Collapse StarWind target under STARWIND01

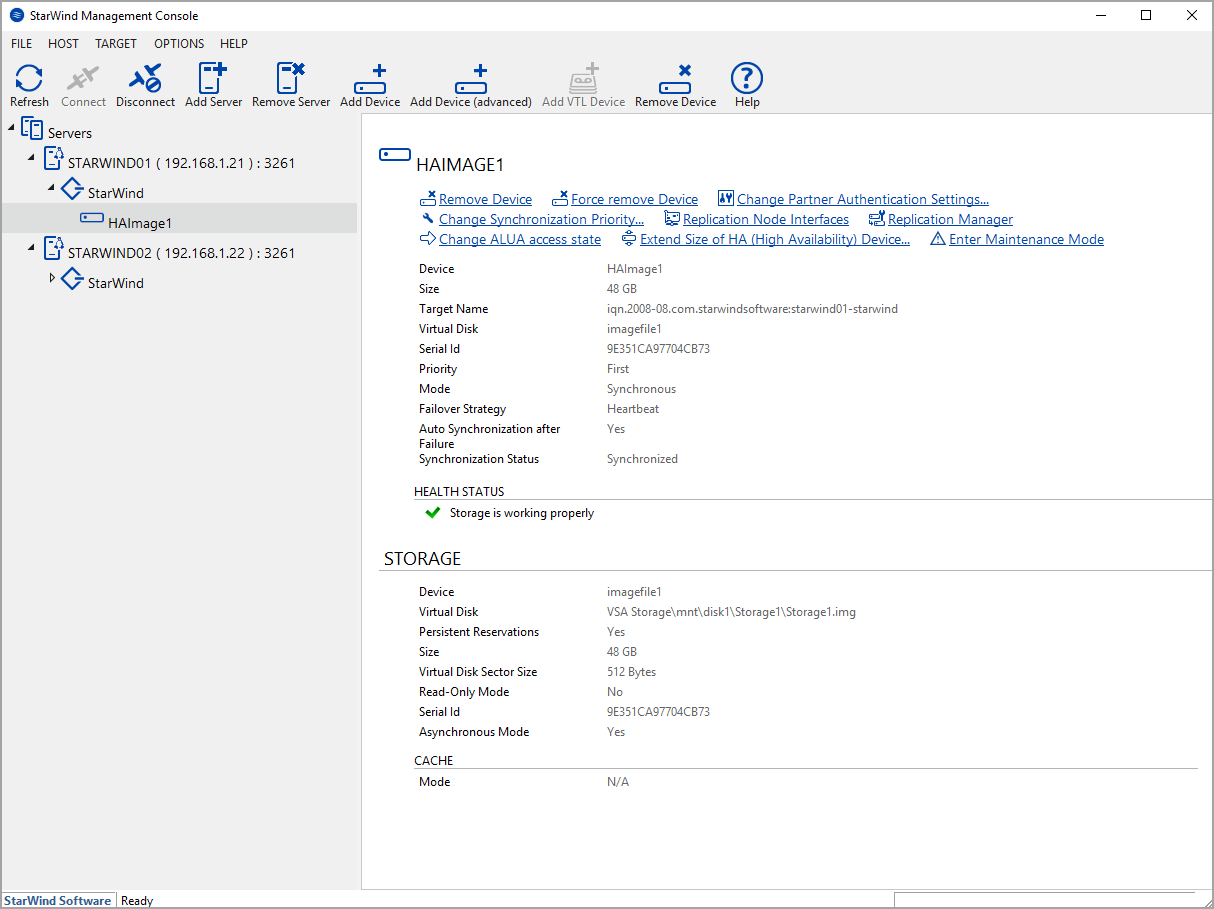pyautogui.click(x=52, y=188)
